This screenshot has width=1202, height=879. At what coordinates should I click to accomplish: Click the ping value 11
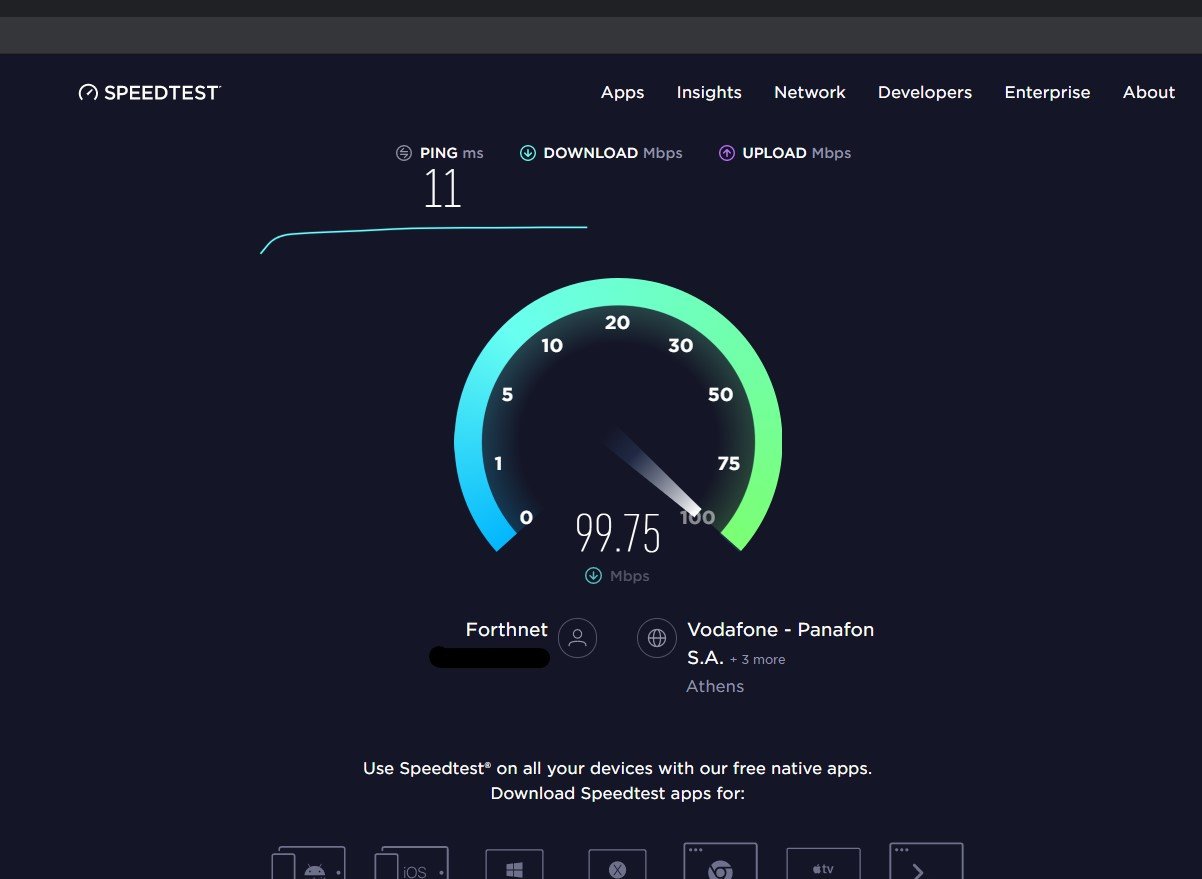tap(442, 188)
